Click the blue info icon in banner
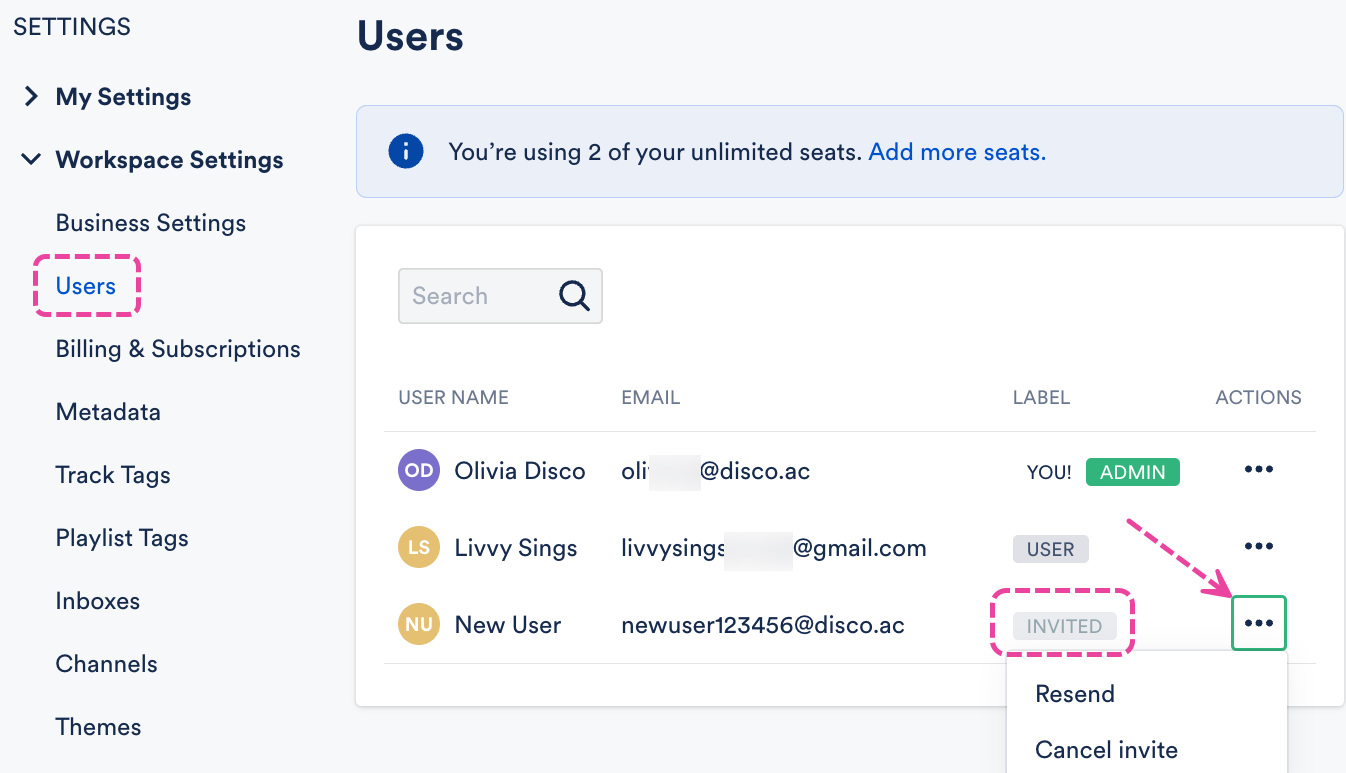Screen dimensions: 1346x773 [405, 152]
